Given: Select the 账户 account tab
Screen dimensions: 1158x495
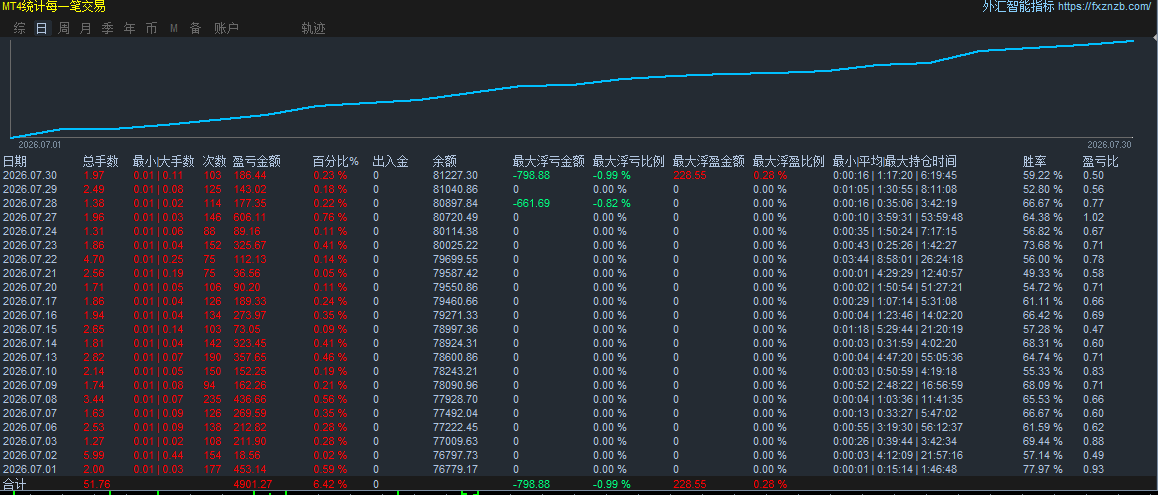Looking at the screenshot, I should coord(226,29).
